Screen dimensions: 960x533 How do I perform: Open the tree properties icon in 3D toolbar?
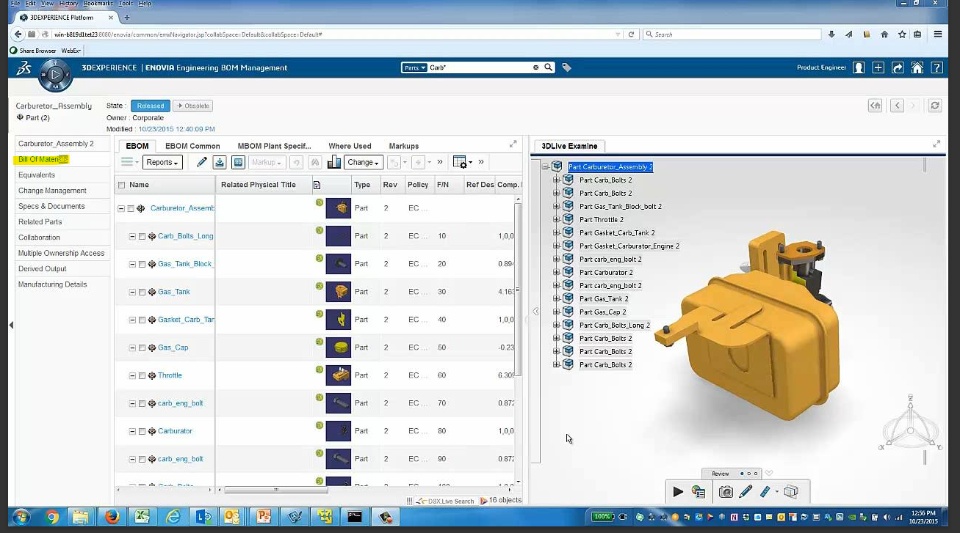point(698,491)
